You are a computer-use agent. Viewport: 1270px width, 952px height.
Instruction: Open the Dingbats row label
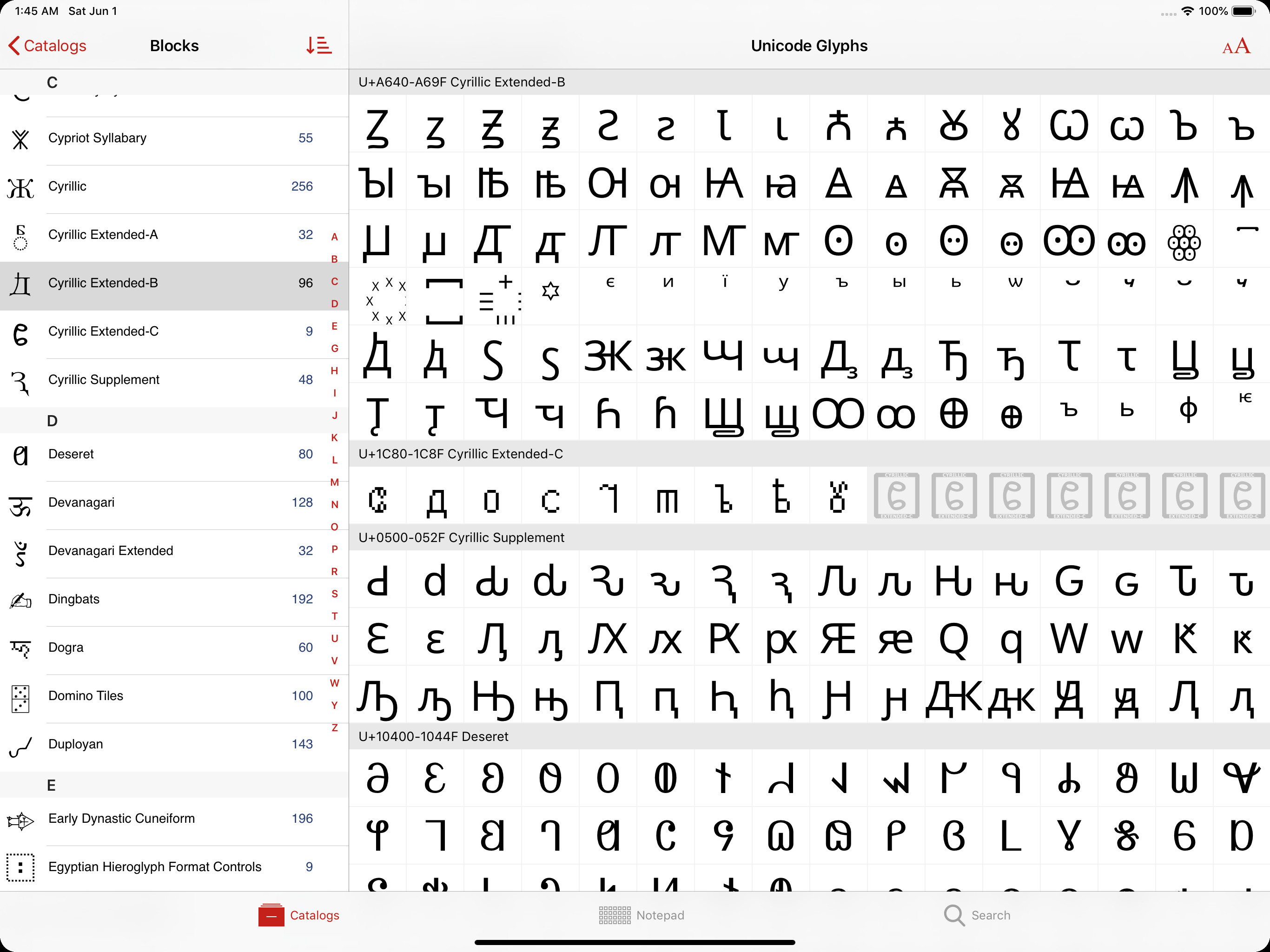click(x=74, y=599)
